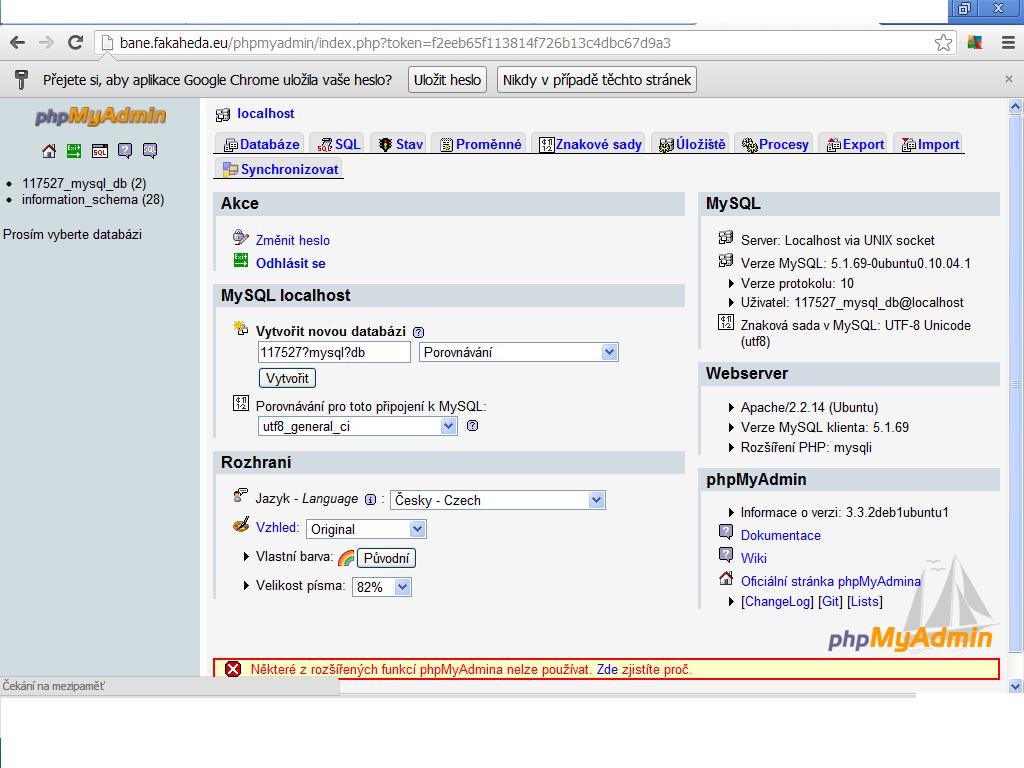
Task: Open the rainbow custom color picker
Action: pyautogui.click(x=346, y=558)
